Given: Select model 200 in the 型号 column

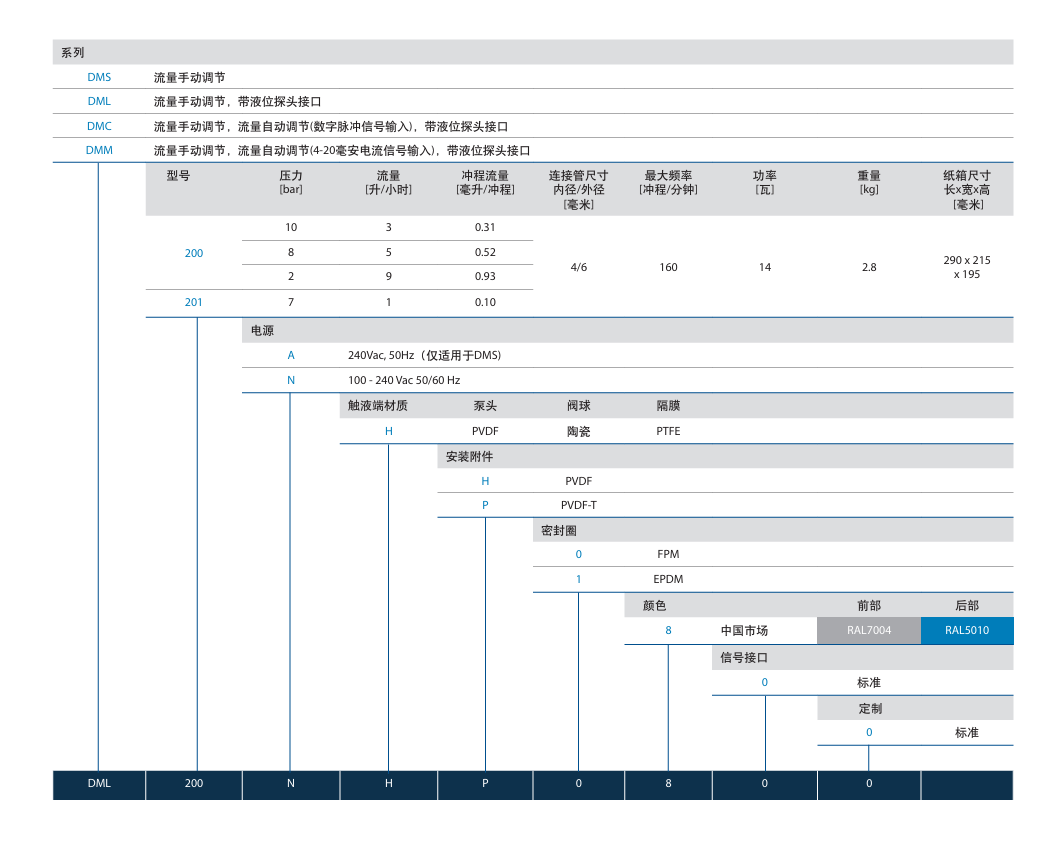Looking at the screenshot, I should pos(194,253).
